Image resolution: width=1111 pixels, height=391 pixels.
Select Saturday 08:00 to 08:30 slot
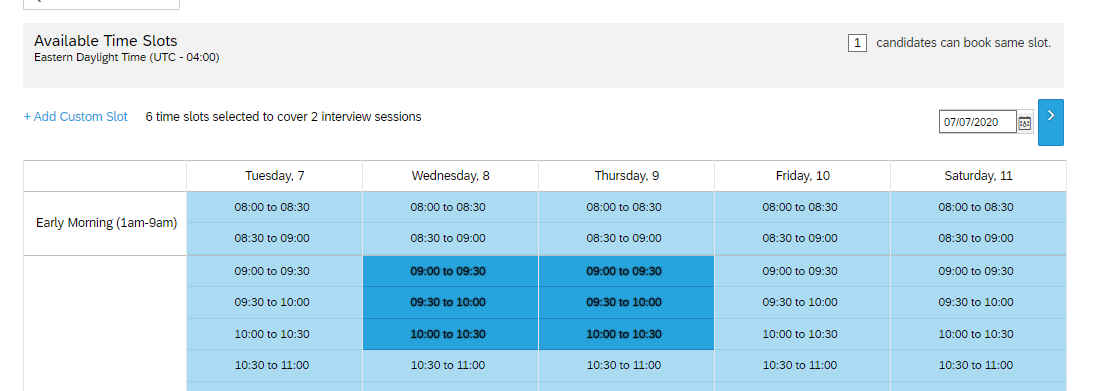pyautogui.click(x=978, y=208)
